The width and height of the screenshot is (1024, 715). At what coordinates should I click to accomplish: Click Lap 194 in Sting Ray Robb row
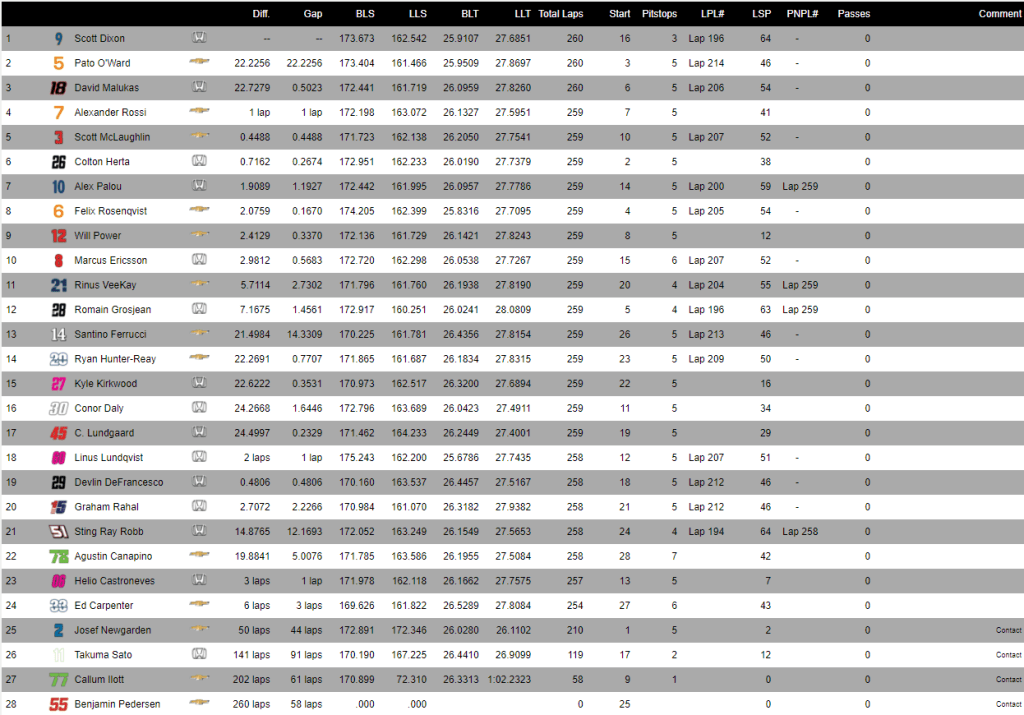tap(706, 532)
